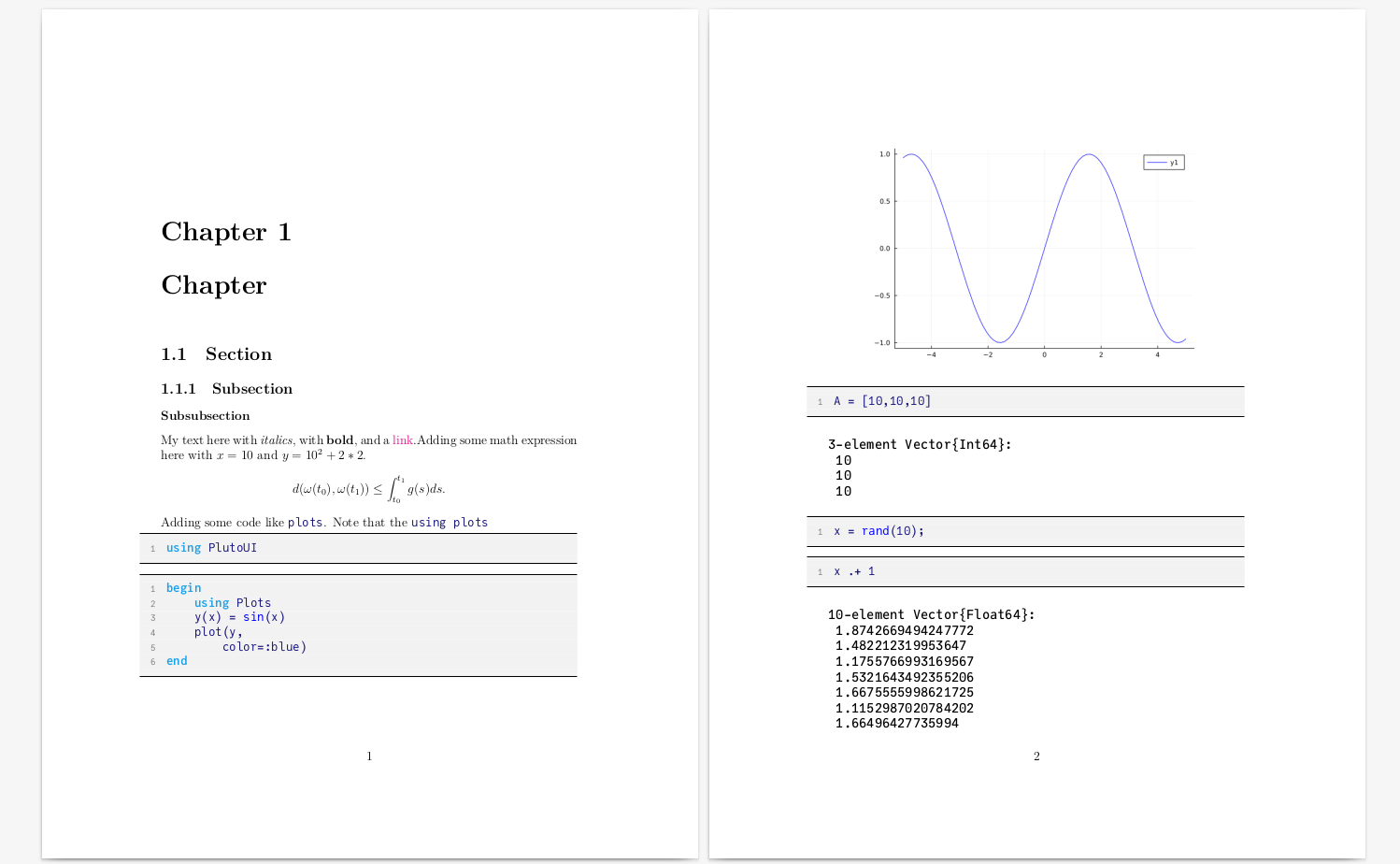Click the pink 'link' hyperlink

(402, 440)
